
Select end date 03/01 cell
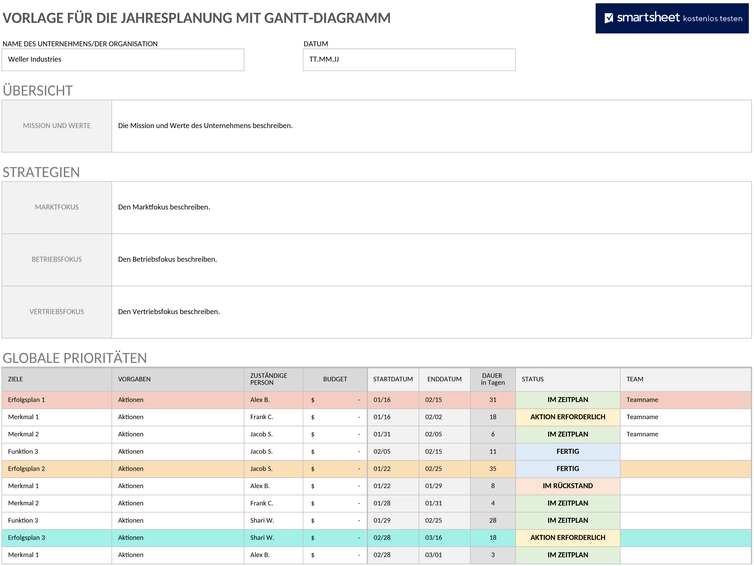pyautogui.click(x=444, y=555)
